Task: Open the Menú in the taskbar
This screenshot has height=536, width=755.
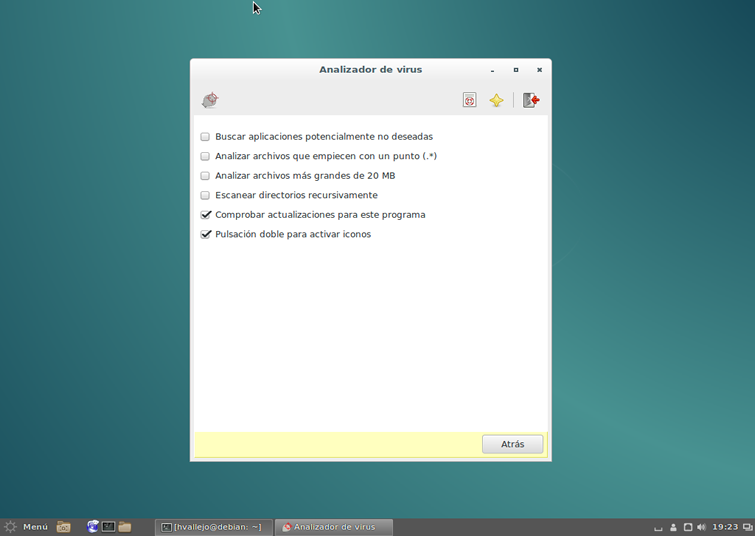Action: [x=26, y=527]
